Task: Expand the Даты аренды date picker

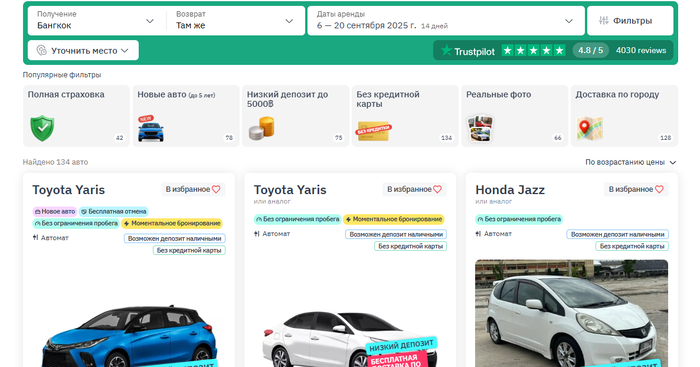Action: click(x=446, y=21)
